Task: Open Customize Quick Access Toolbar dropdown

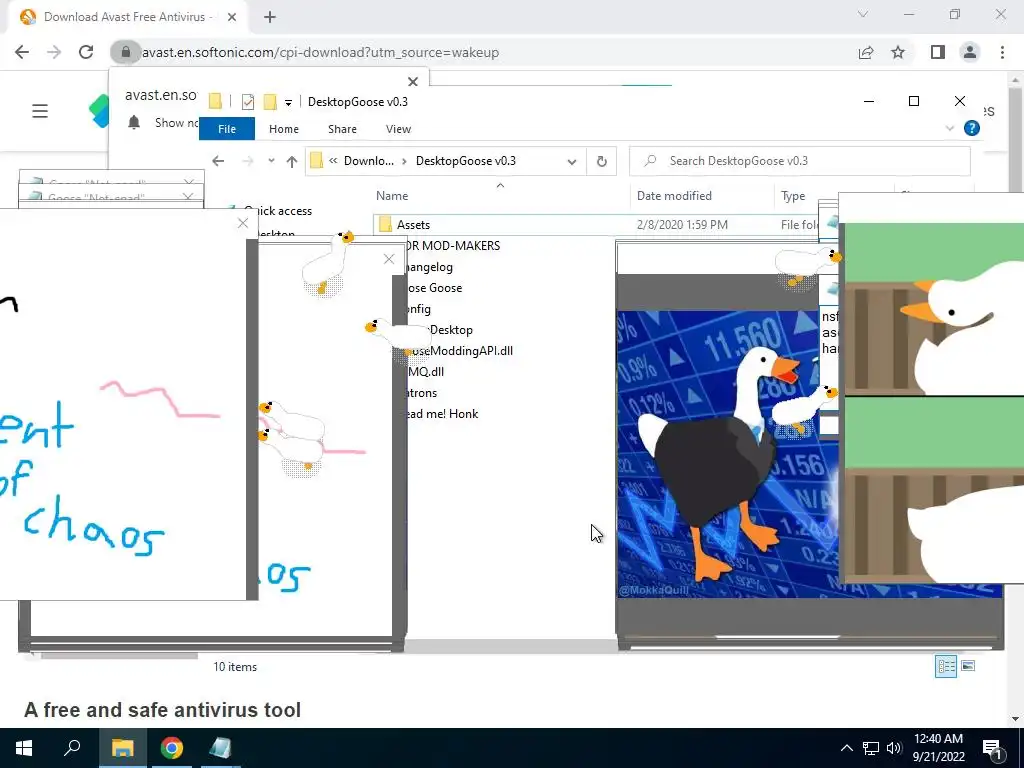Action: 288,103
